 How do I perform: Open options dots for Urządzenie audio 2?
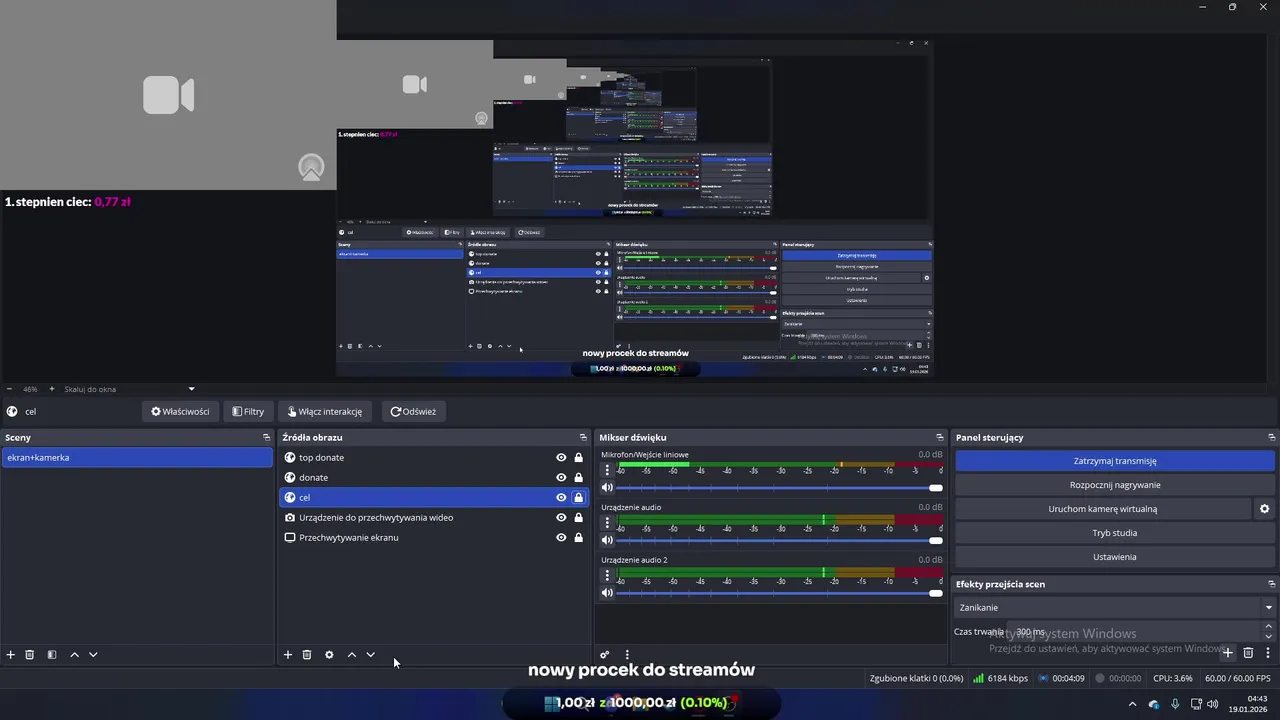click(x=607, y=575)
